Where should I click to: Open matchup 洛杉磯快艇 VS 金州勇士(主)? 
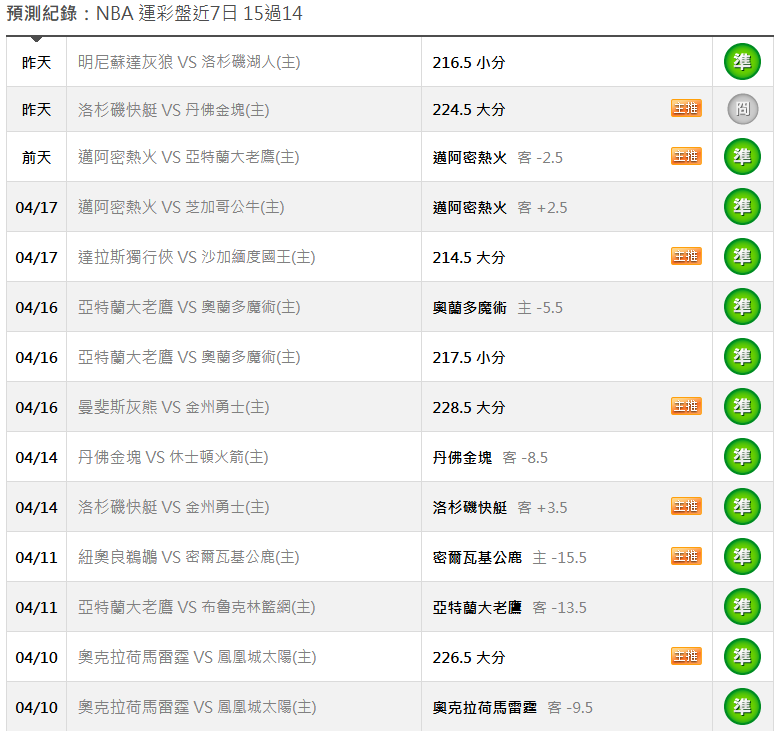[173, 507]
